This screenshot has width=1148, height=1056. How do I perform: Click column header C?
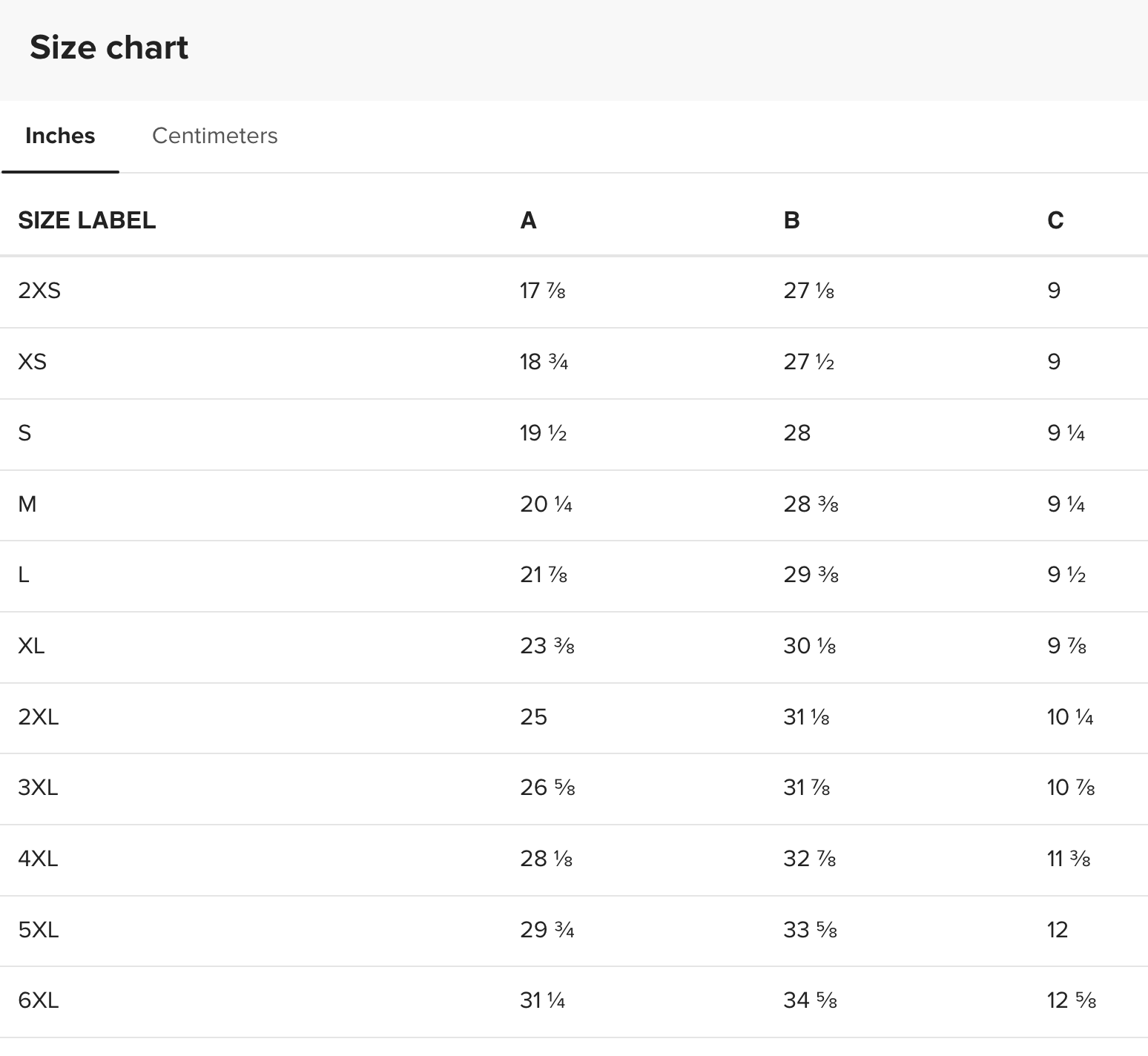point(1055,220)
